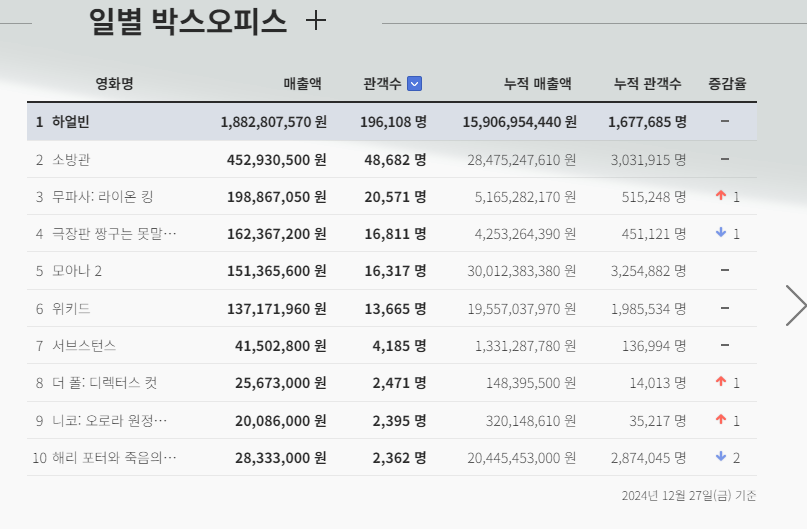Viewport: 807px width, 529px height.
Task: Open movie 더 폴: 디렉터스 컷
Action: (x=104, y=383)
